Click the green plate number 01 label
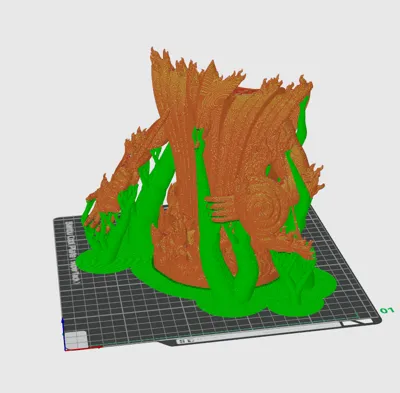The height and width of the screenshot is (393, 400). click(x=387, y=311)
